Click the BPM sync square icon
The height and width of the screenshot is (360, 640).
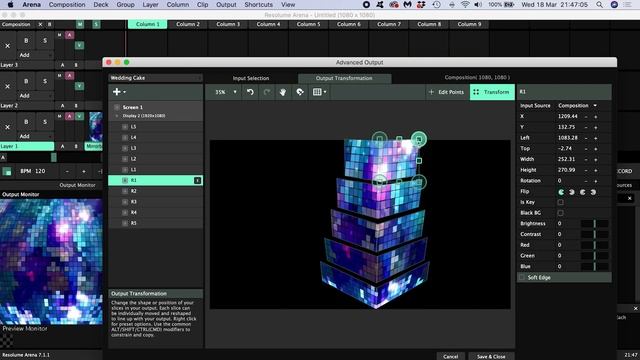7,171
